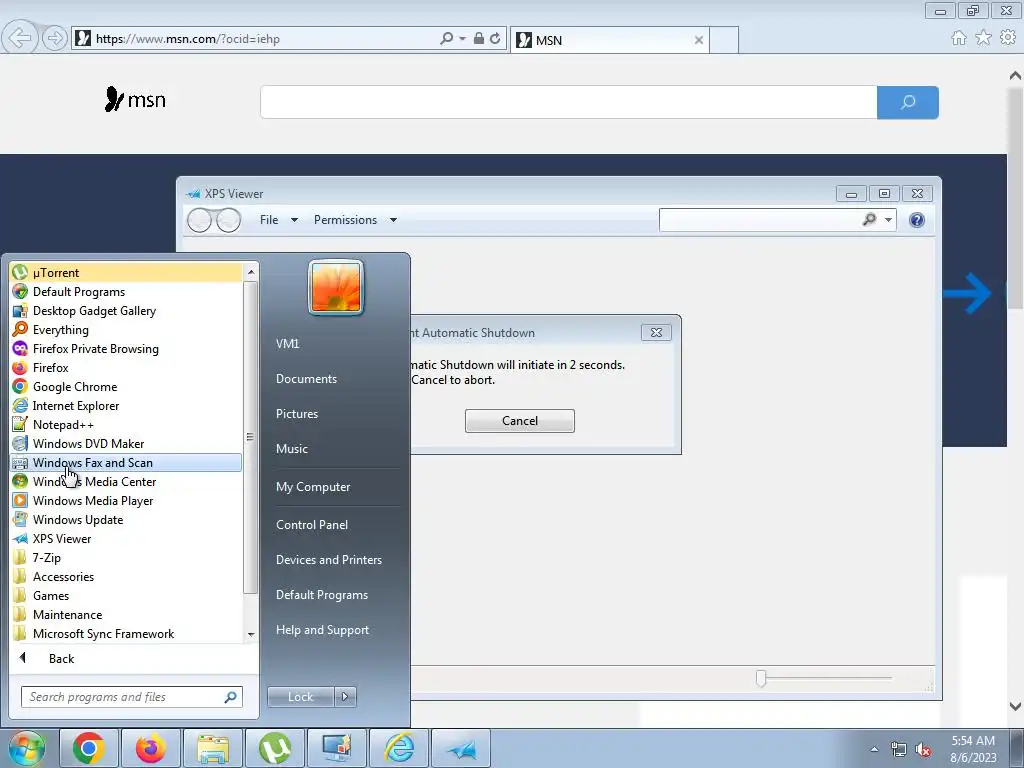This screenshot has height=768, width=1024.
Task: Click the user account picture in Start menu
Action: point(336,287)
